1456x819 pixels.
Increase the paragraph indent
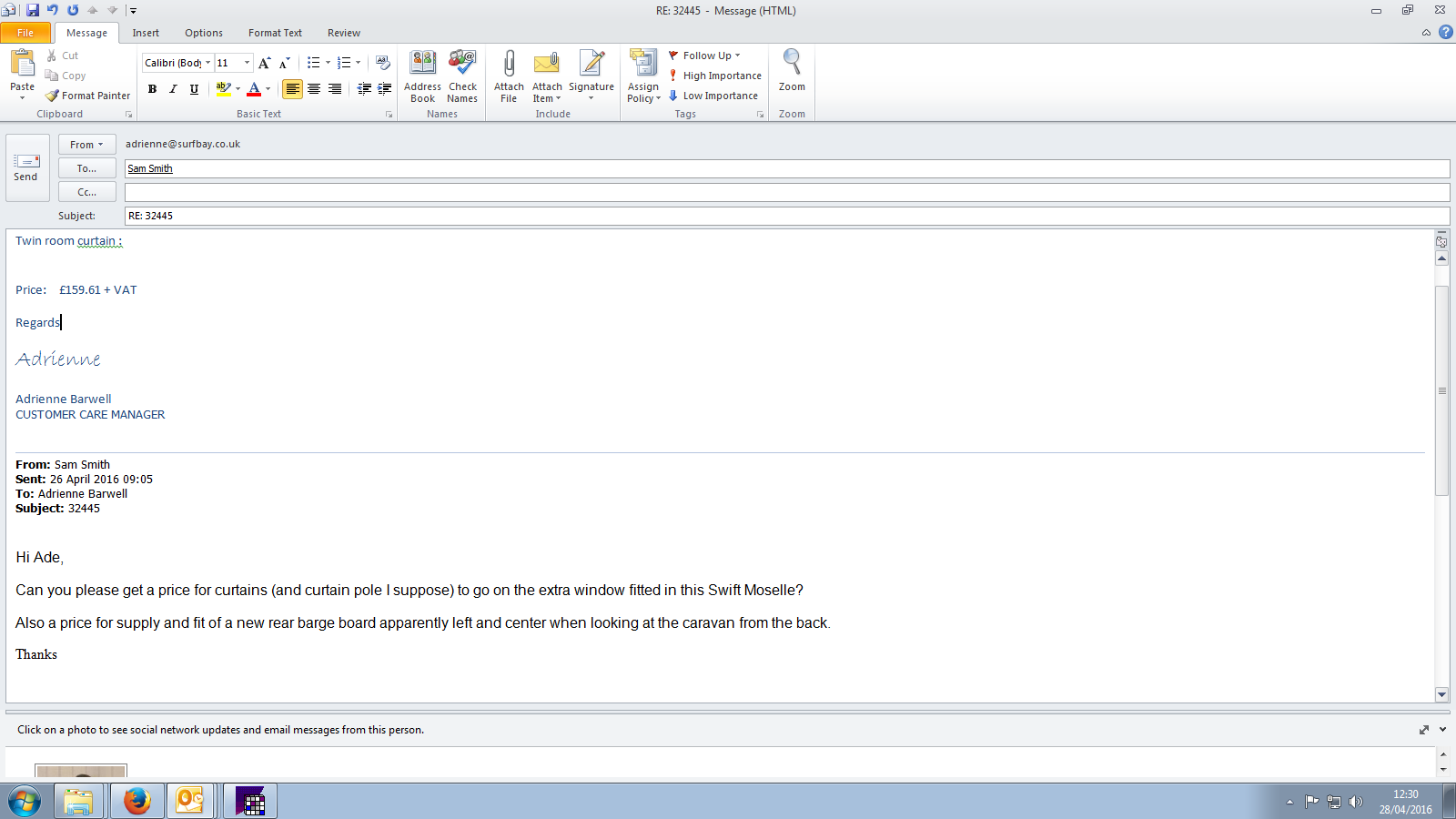pyautogui.click(x=384, y=89)
